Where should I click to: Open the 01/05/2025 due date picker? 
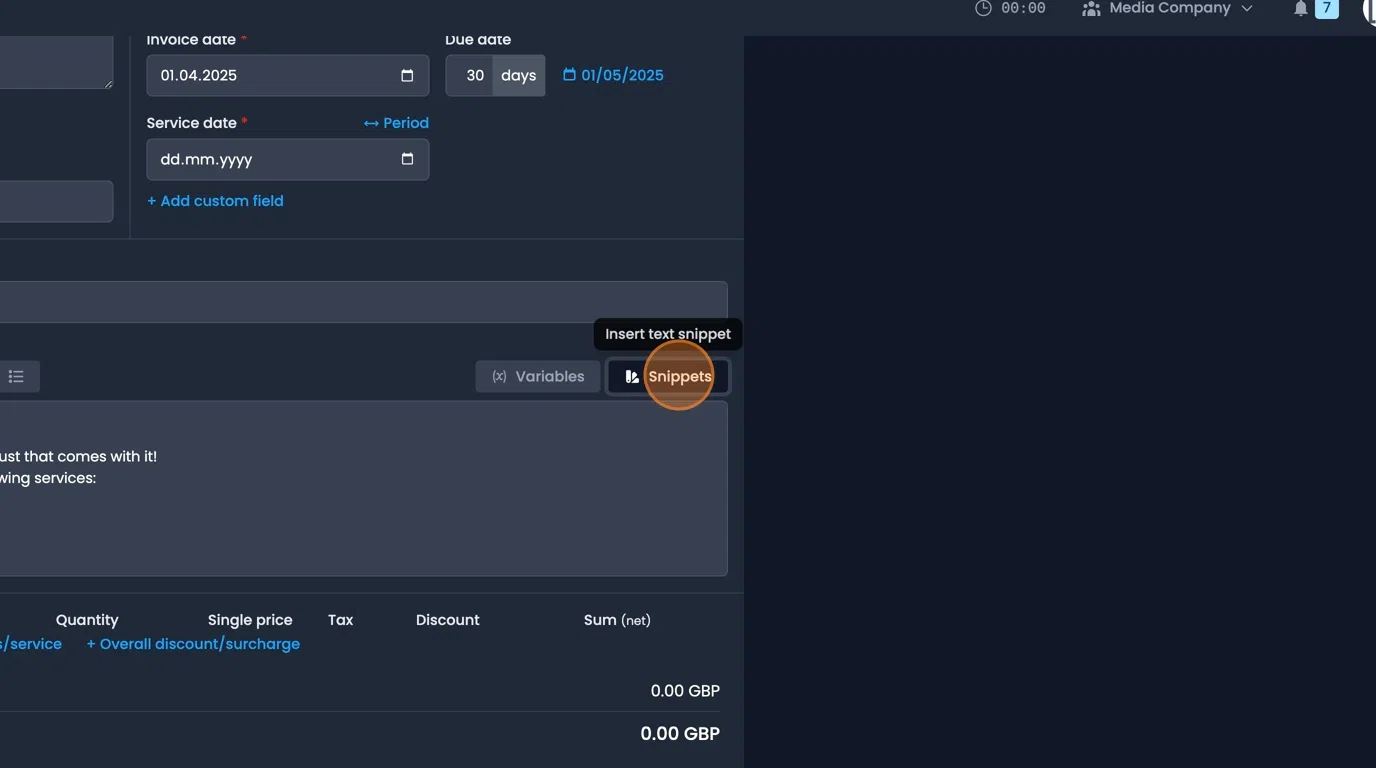click(x=622, y=74)
